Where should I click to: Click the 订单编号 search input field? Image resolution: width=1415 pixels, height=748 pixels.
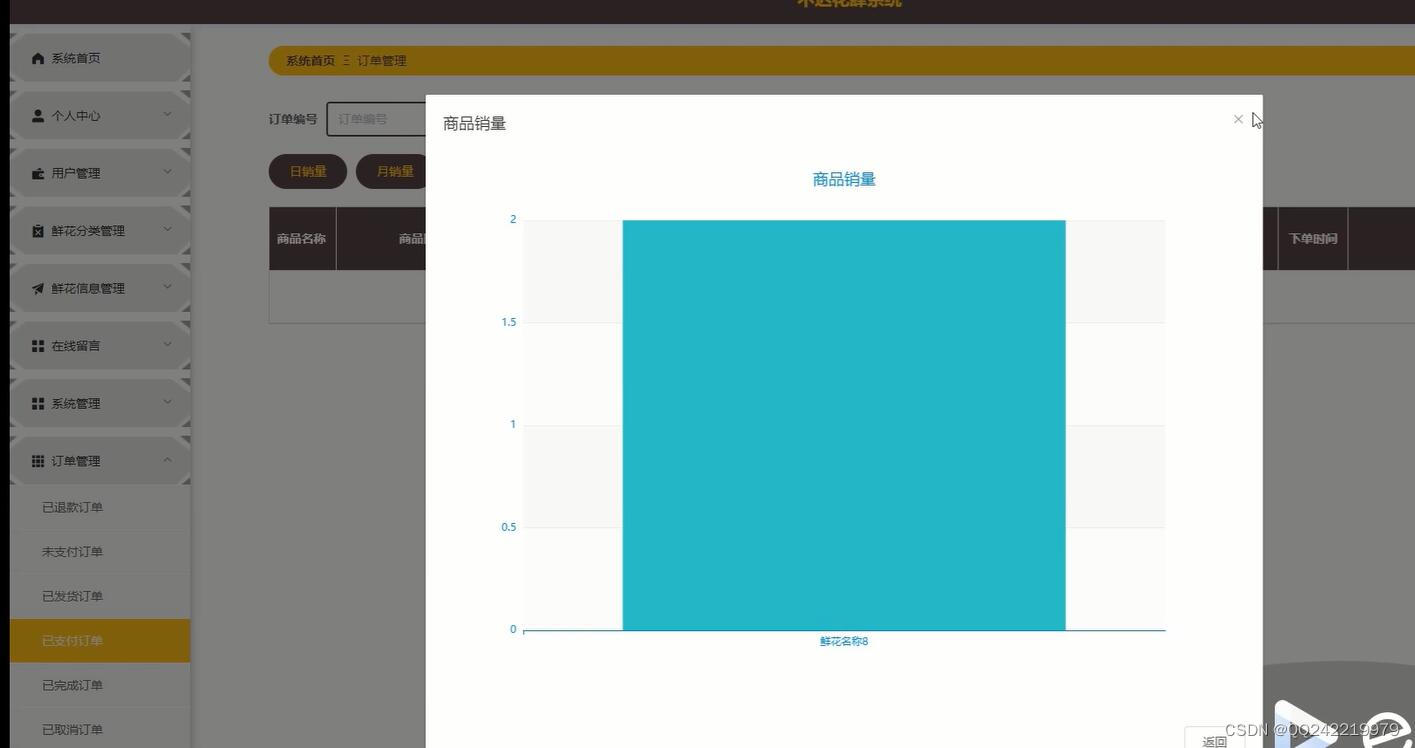[380, 118]
